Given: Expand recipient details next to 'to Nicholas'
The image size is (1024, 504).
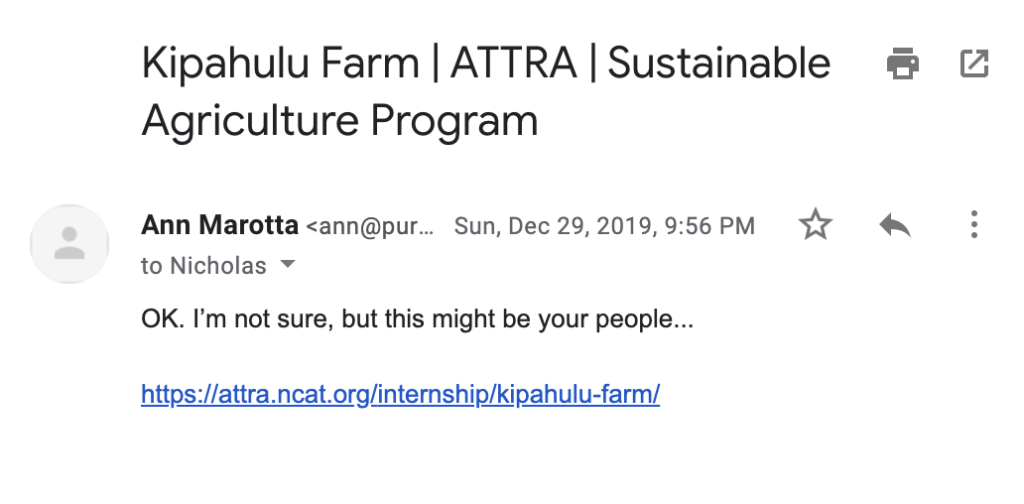Looking at the screenshot, I should click(287, 264).
